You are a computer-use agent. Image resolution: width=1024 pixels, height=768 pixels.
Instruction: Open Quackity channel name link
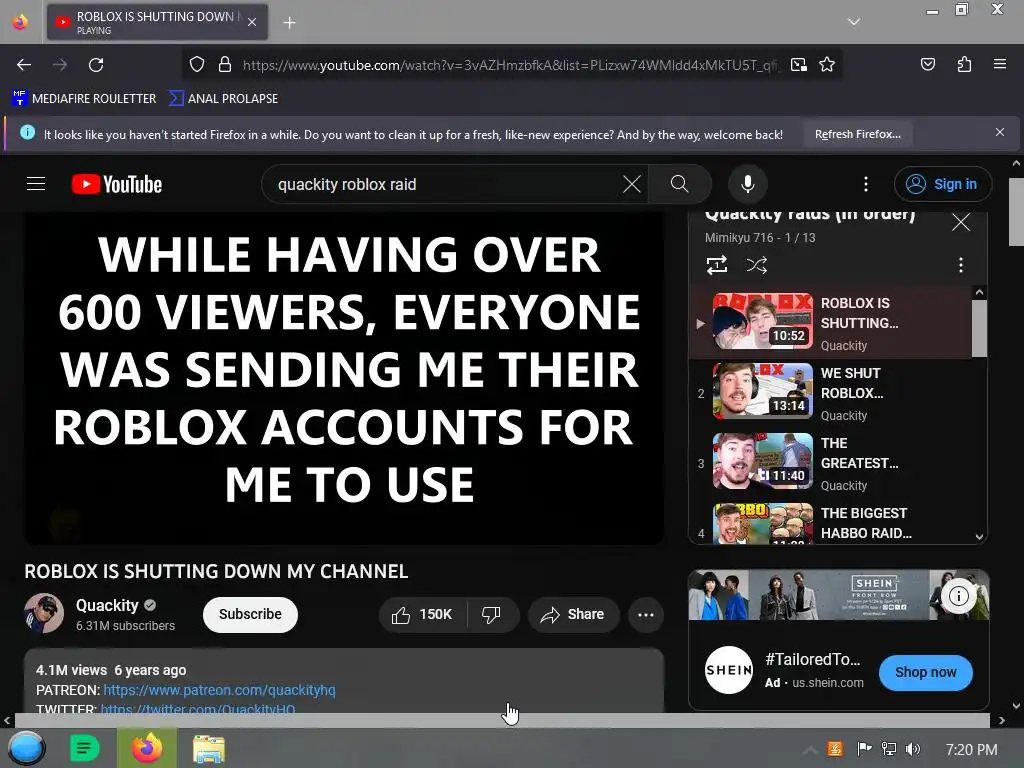[107, 605]
